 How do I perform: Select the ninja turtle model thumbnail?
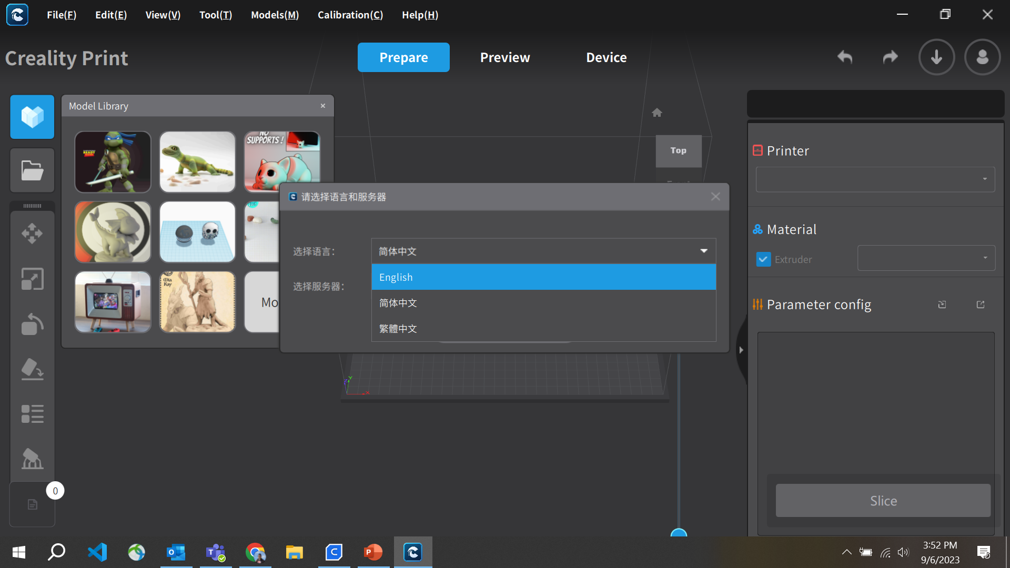pyautogui.click(x=113, y=162)
